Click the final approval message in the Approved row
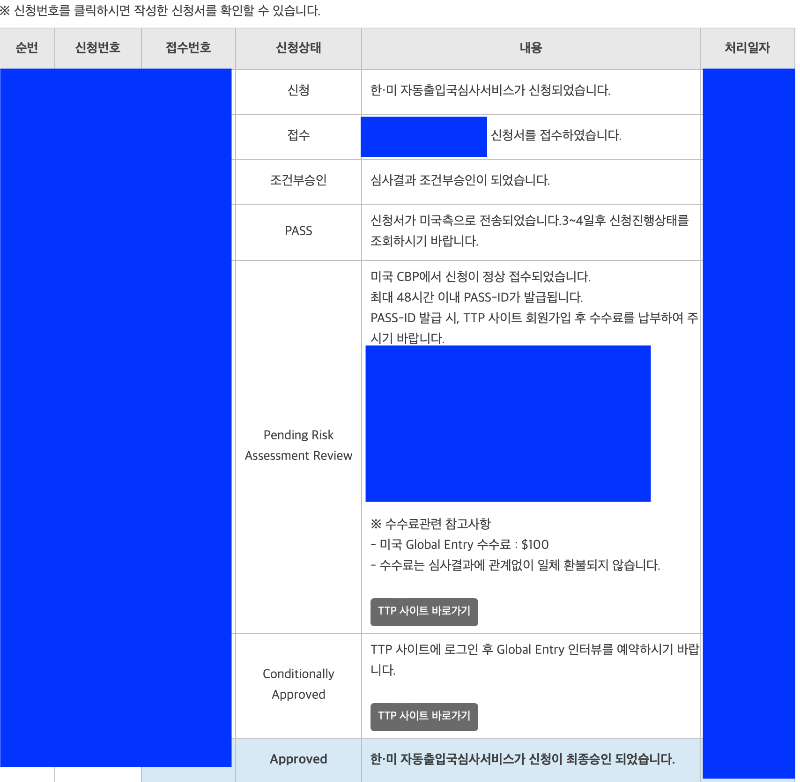Screen dimensions: 800x782 tap(530, 759)
